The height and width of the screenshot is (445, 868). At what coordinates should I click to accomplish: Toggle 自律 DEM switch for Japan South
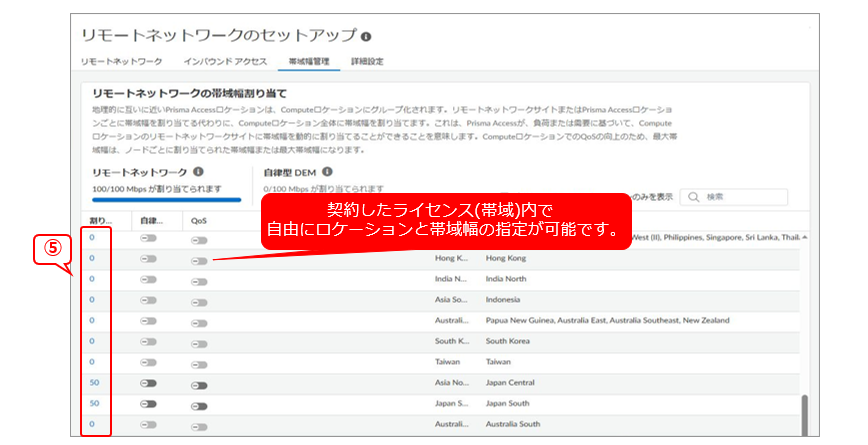(148, 404)
